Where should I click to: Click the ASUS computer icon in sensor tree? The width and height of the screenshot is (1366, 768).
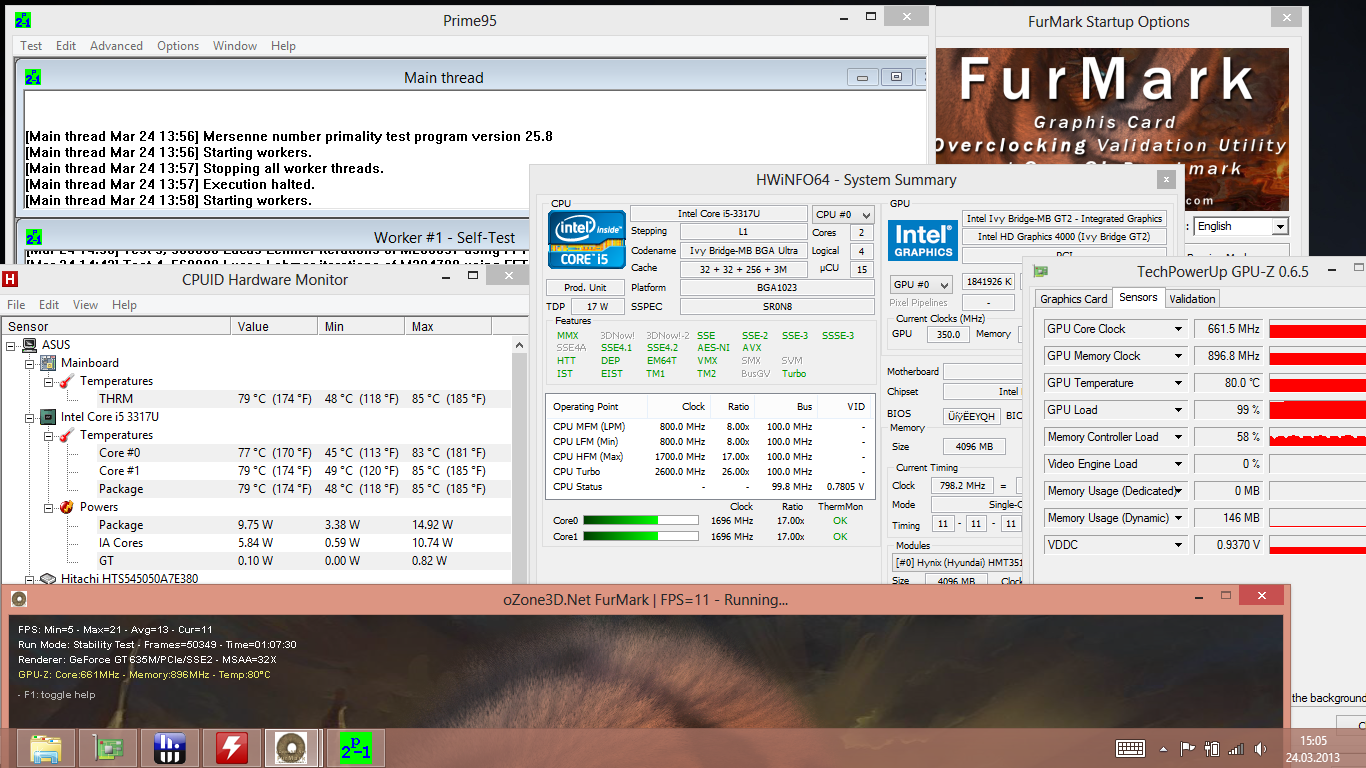pos(30,345)
